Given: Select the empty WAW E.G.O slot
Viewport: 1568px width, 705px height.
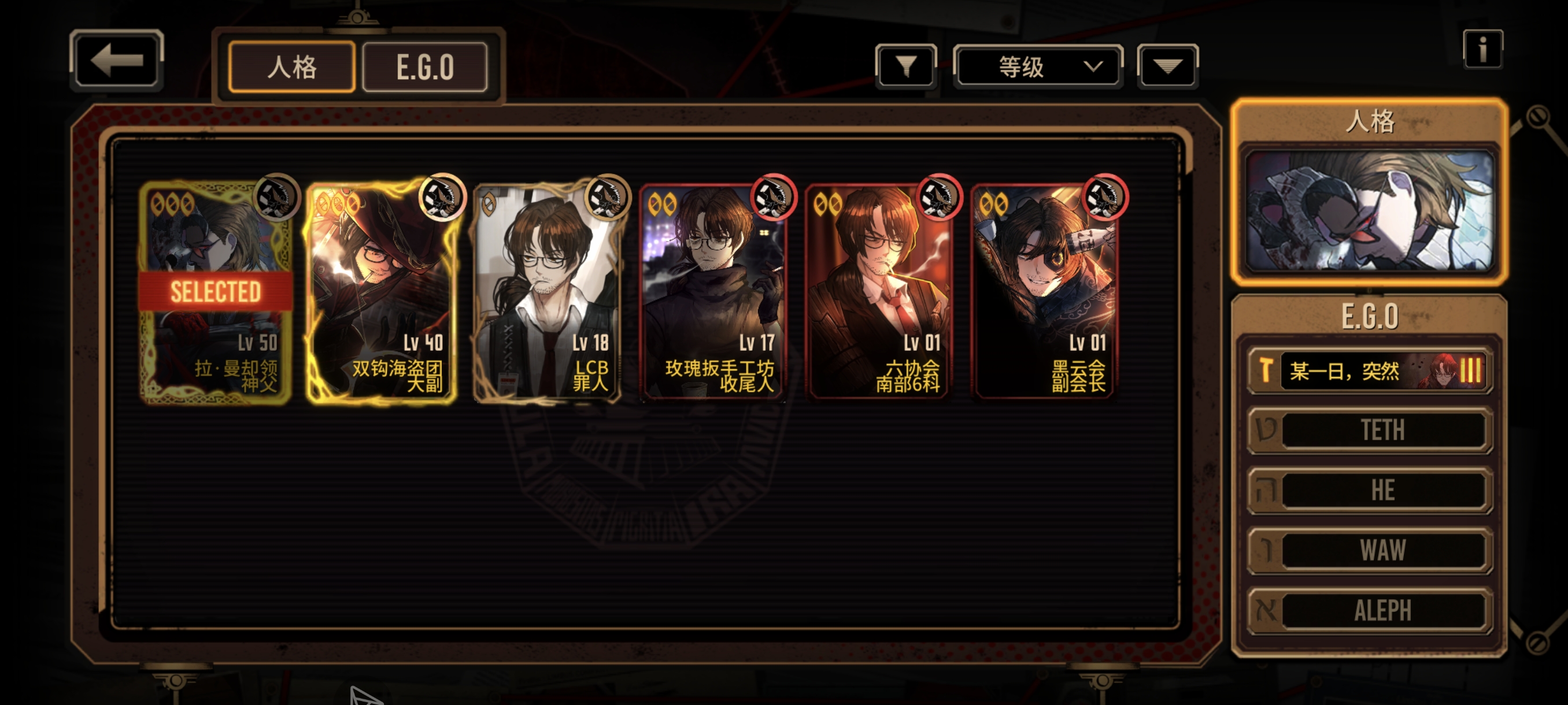Looking at the screenshot, I should pyautogui.click(x=1370, y=550).
